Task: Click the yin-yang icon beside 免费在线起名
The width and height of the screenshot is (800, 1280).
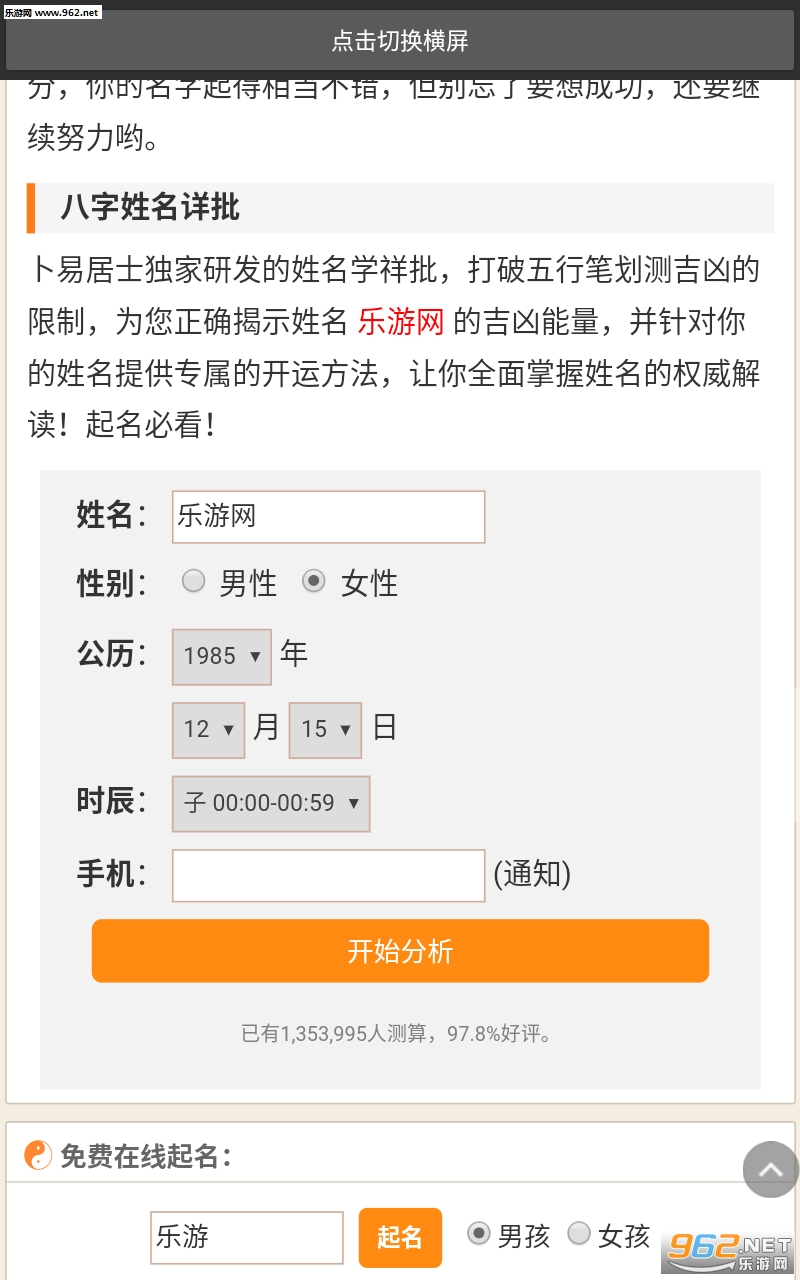Action: coord(38,1156)
